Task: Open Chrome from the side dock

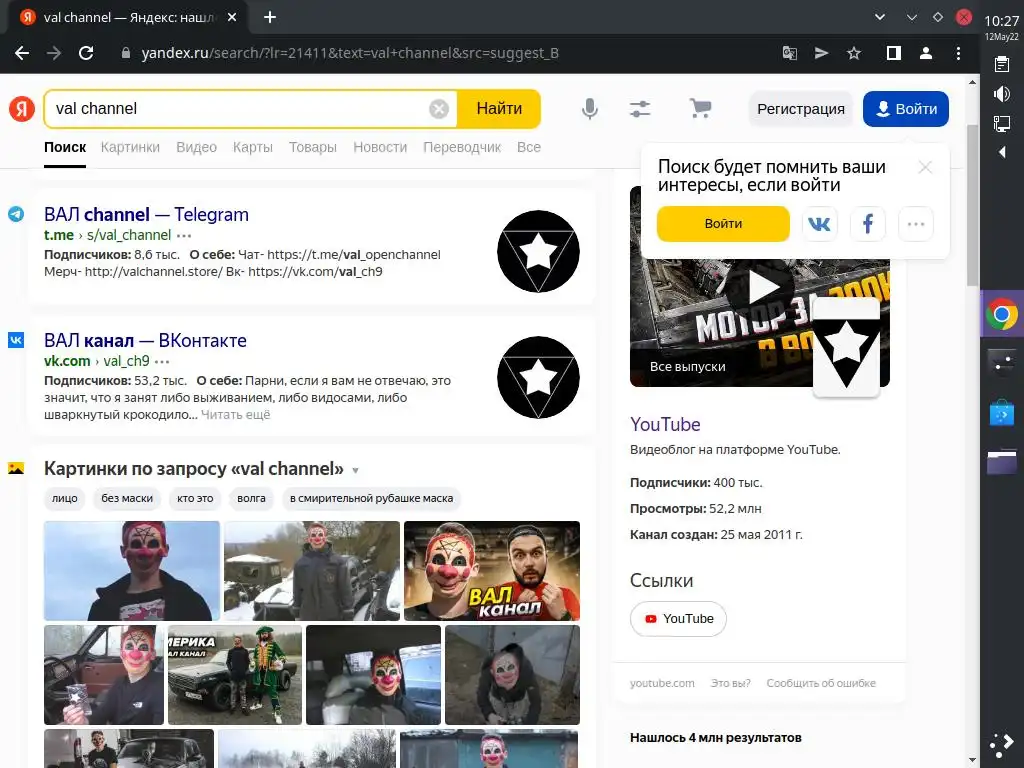Action: 1002,314
